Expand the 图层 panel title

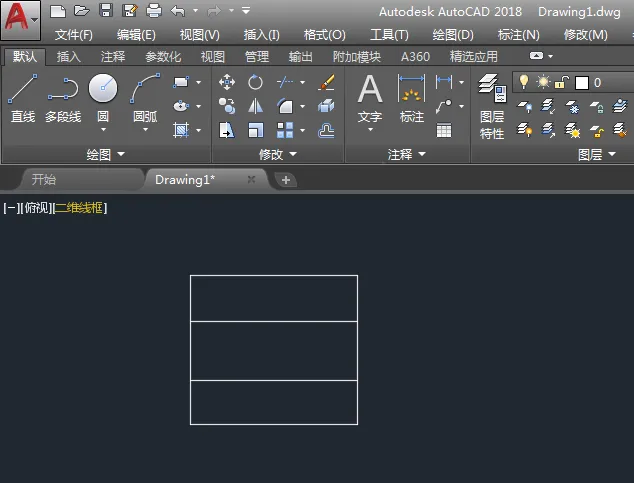[597, 154]
